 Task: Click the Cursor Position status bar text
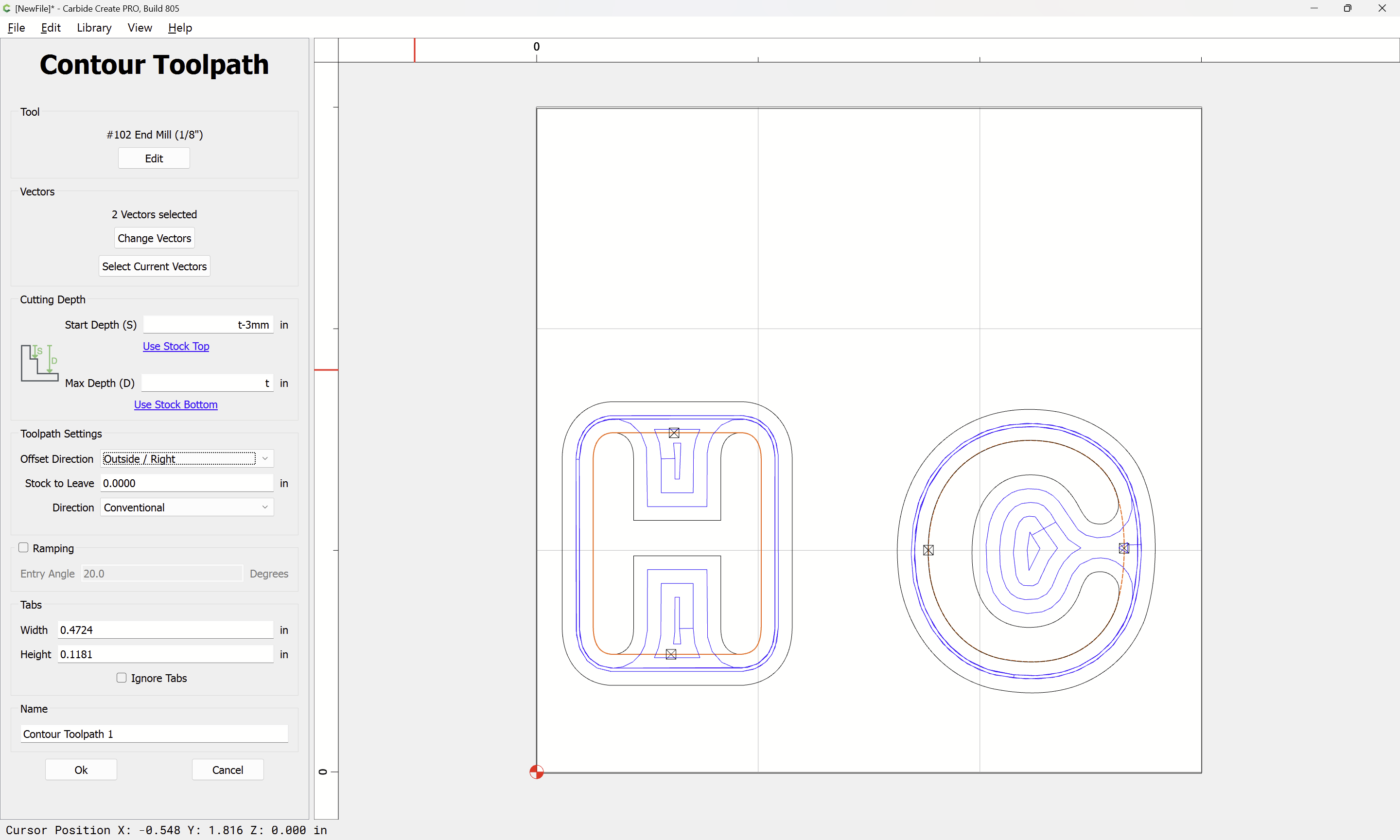click(x=166, y=830)
